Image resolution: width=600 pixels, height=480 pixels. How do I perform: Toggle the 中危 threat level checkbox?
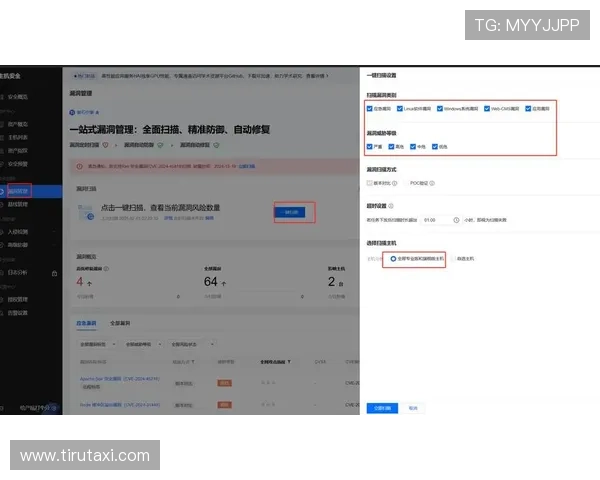[x=412, y=147]
